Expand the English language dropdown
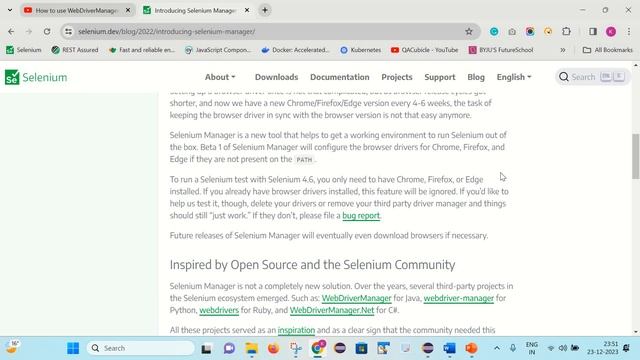The width and height of the screenshot is (640, 360). [x=514, y=77]
